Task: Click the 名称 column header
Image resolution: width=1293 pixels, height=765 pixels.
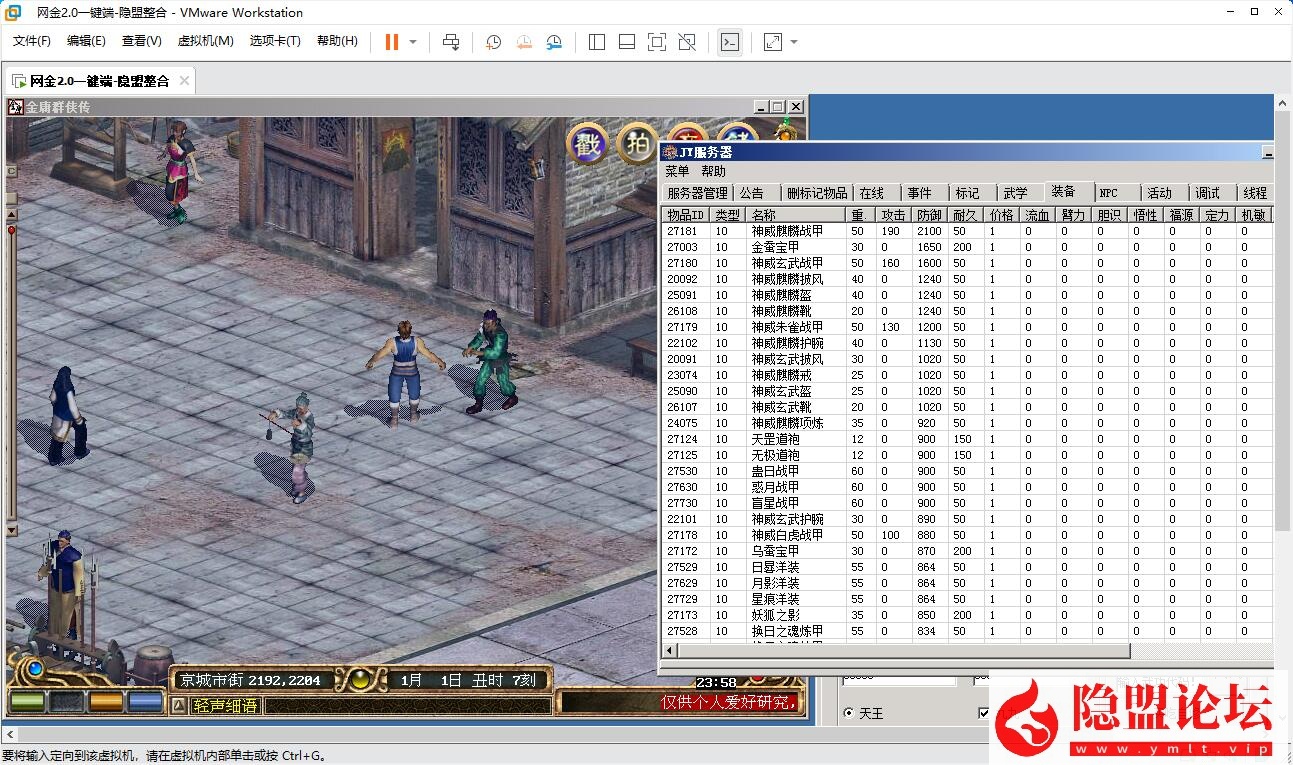Action: click(x=795, y=215)
